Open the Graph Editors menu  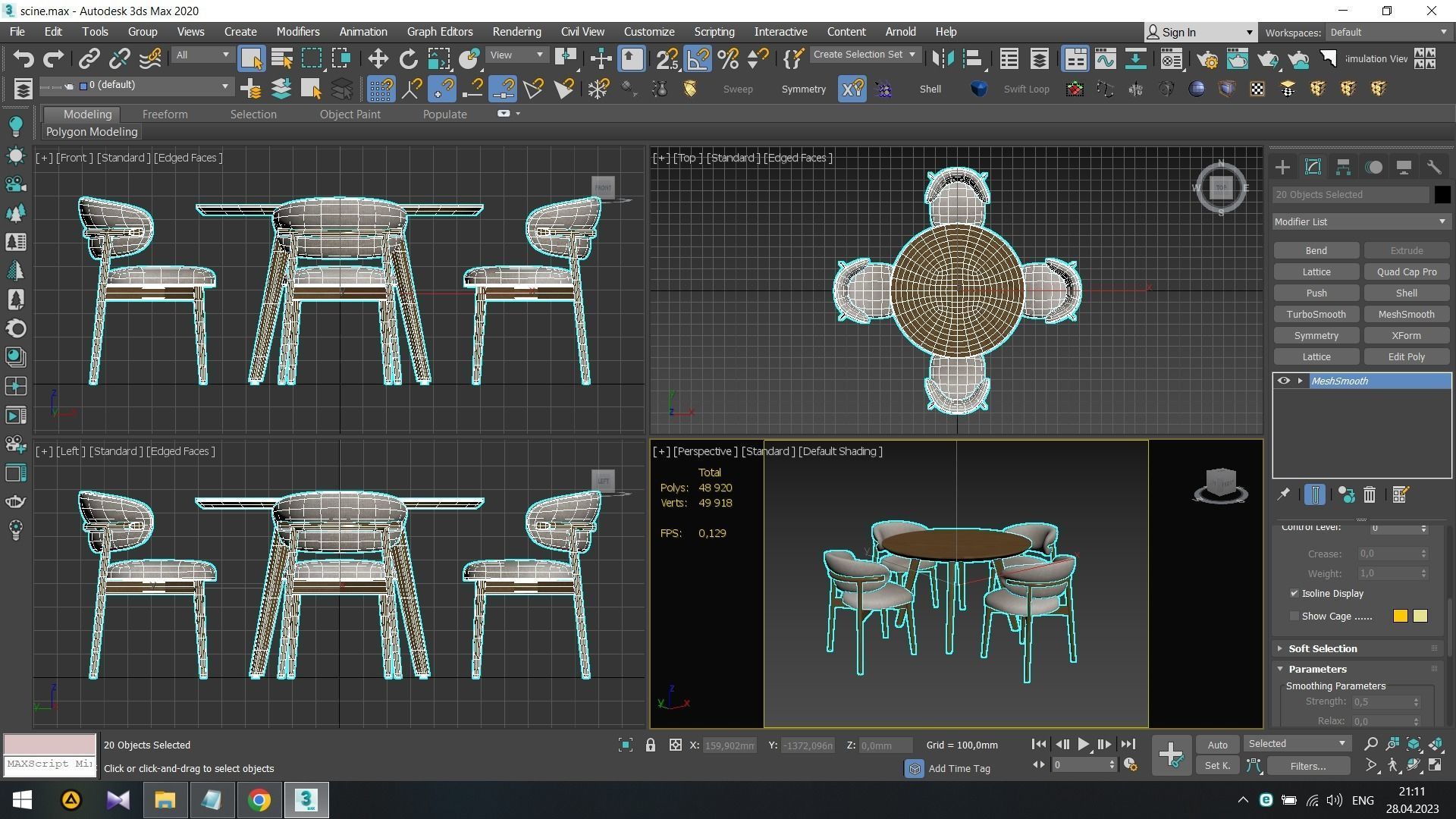(440, 32)
